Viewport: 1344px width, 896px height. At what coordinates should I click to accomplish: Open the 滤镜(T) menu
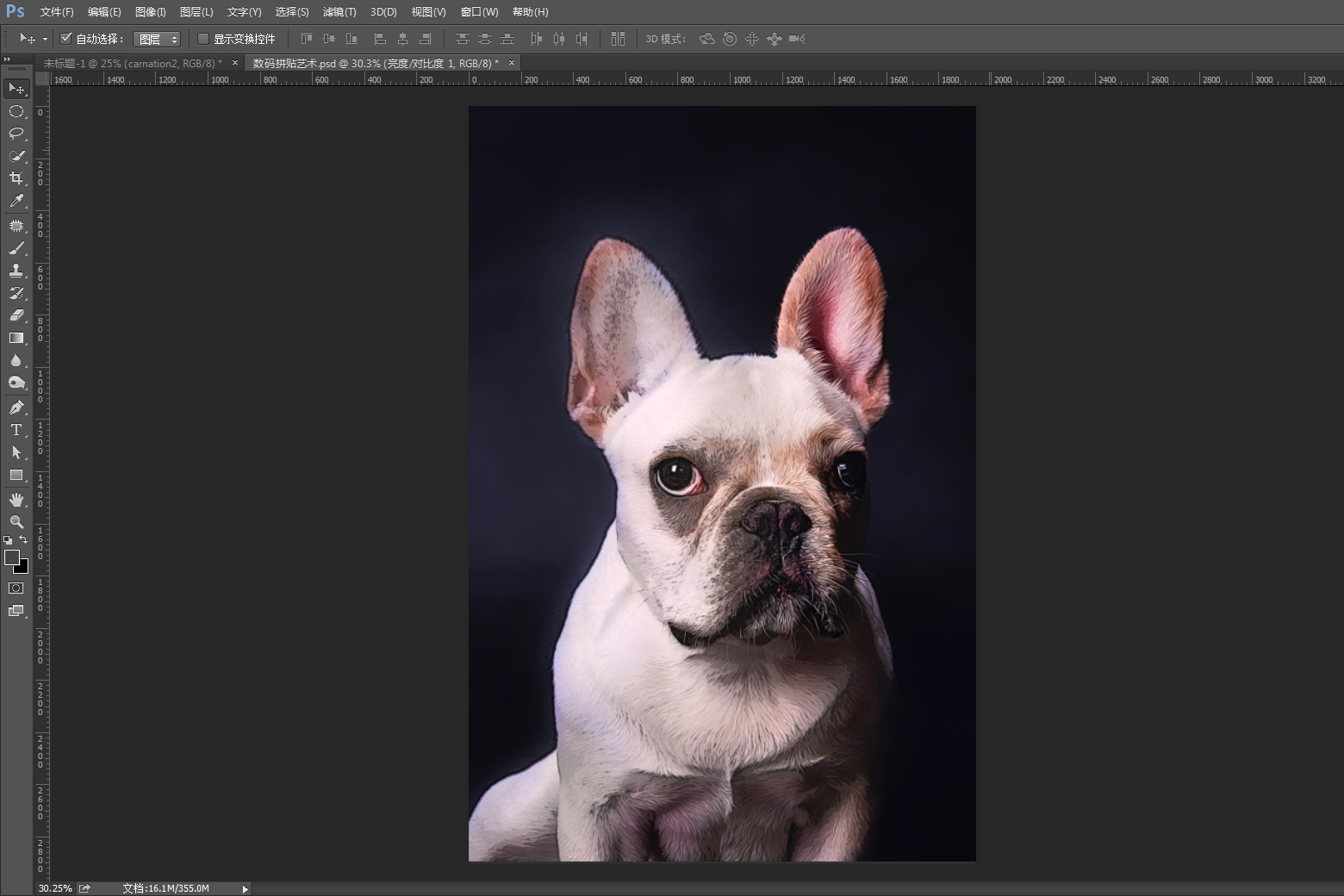tap(339, 12)
